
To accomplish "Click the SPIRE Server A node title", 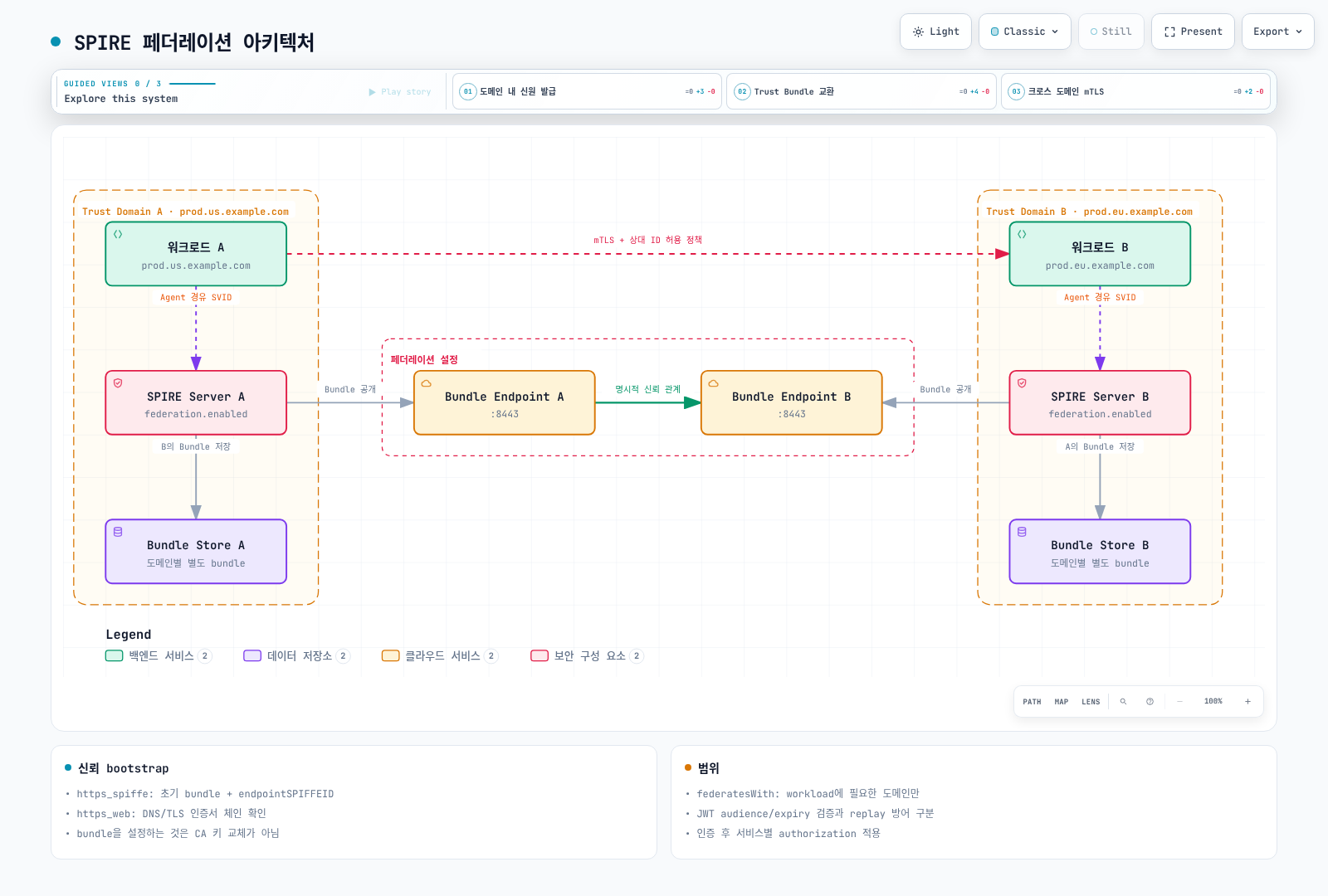I will pos(196,397).
